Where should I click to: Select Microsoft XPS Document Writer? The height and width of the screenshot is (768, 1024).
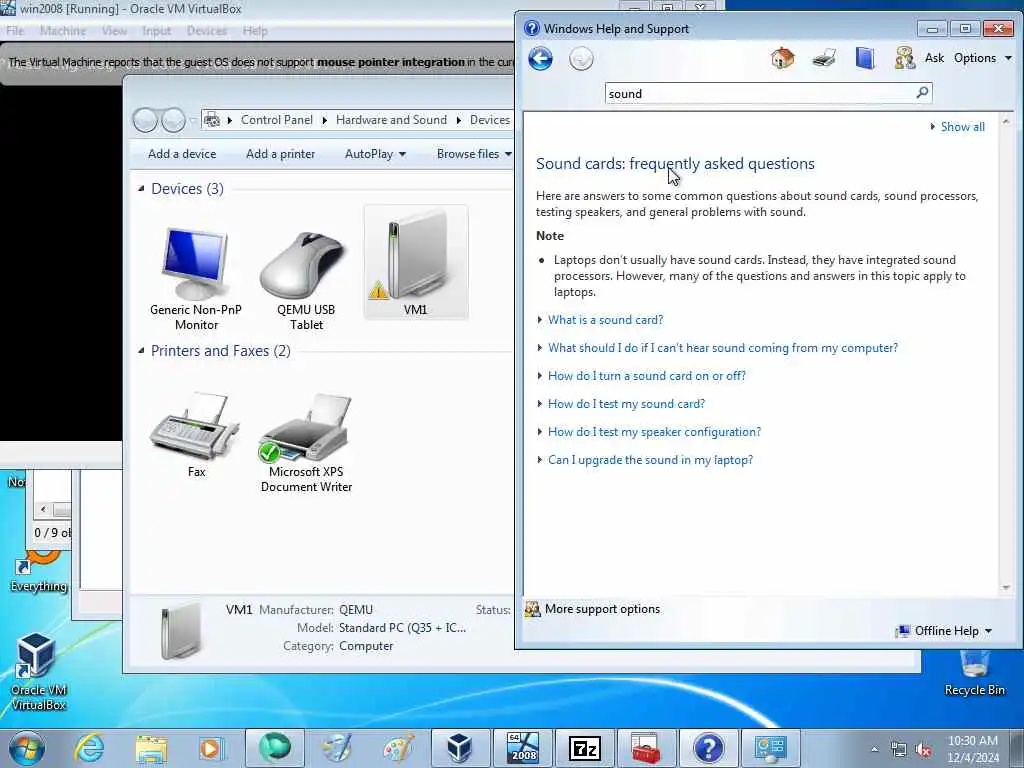306,442
